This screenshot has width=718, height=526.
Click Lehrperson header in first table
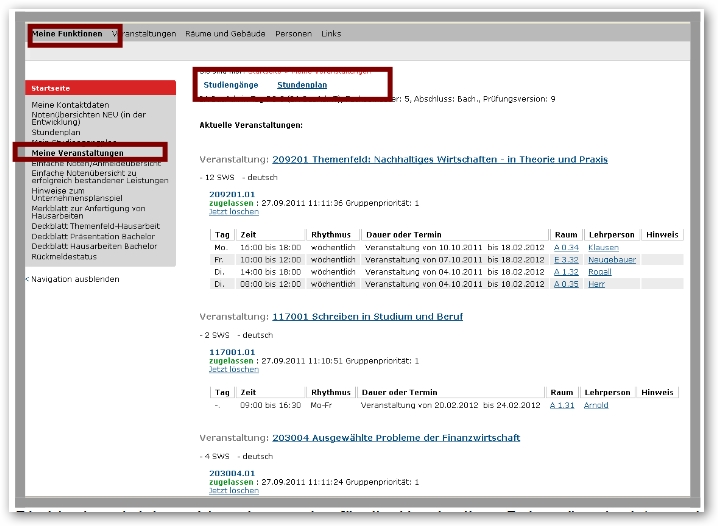612,235
